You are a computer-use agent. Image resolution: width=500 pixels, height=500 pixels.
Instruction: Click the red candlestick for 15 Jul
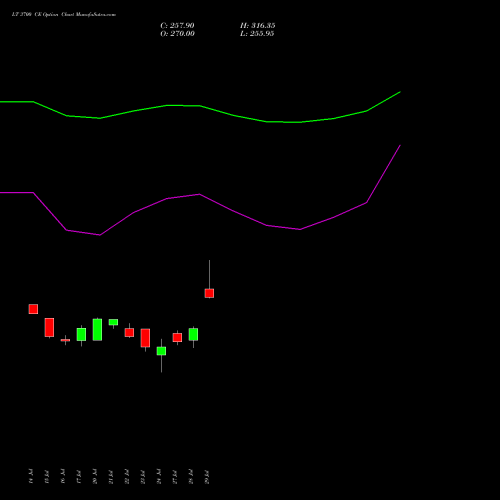(x=49, y=327)
